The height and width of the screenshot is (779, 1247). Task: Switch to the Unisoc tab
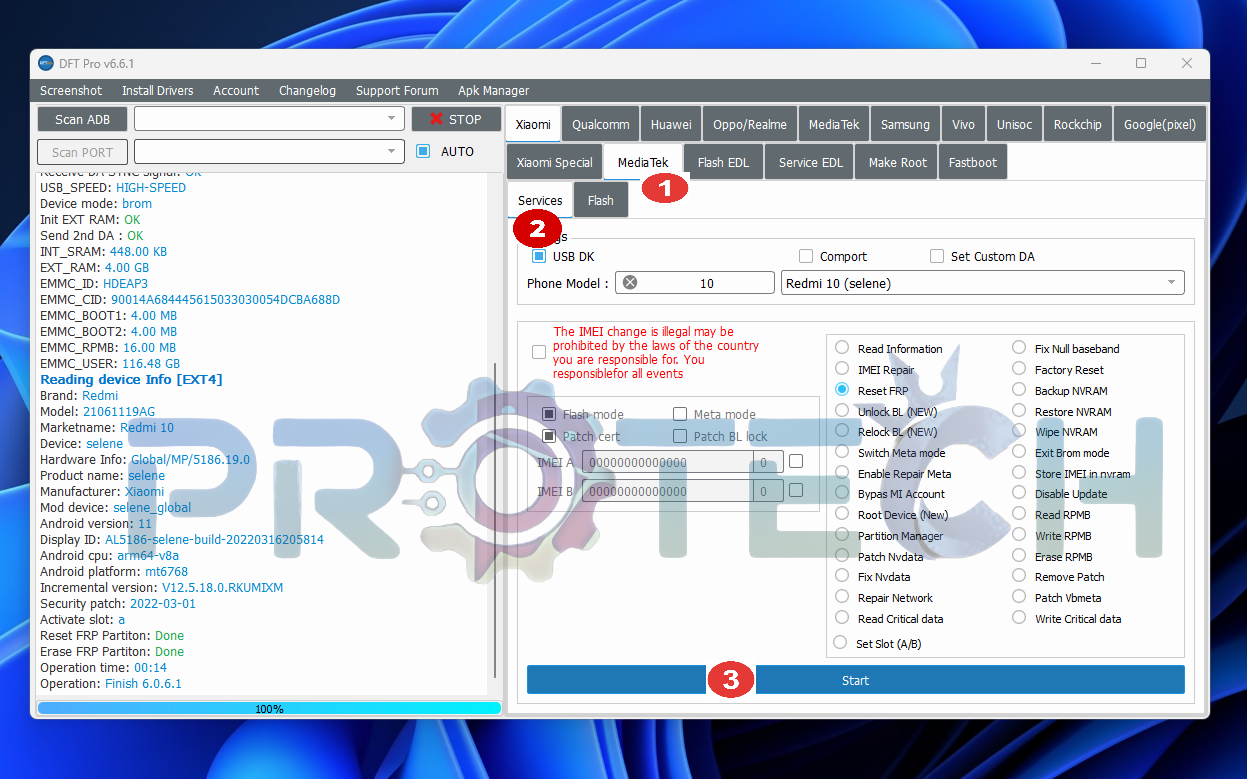1014,124
